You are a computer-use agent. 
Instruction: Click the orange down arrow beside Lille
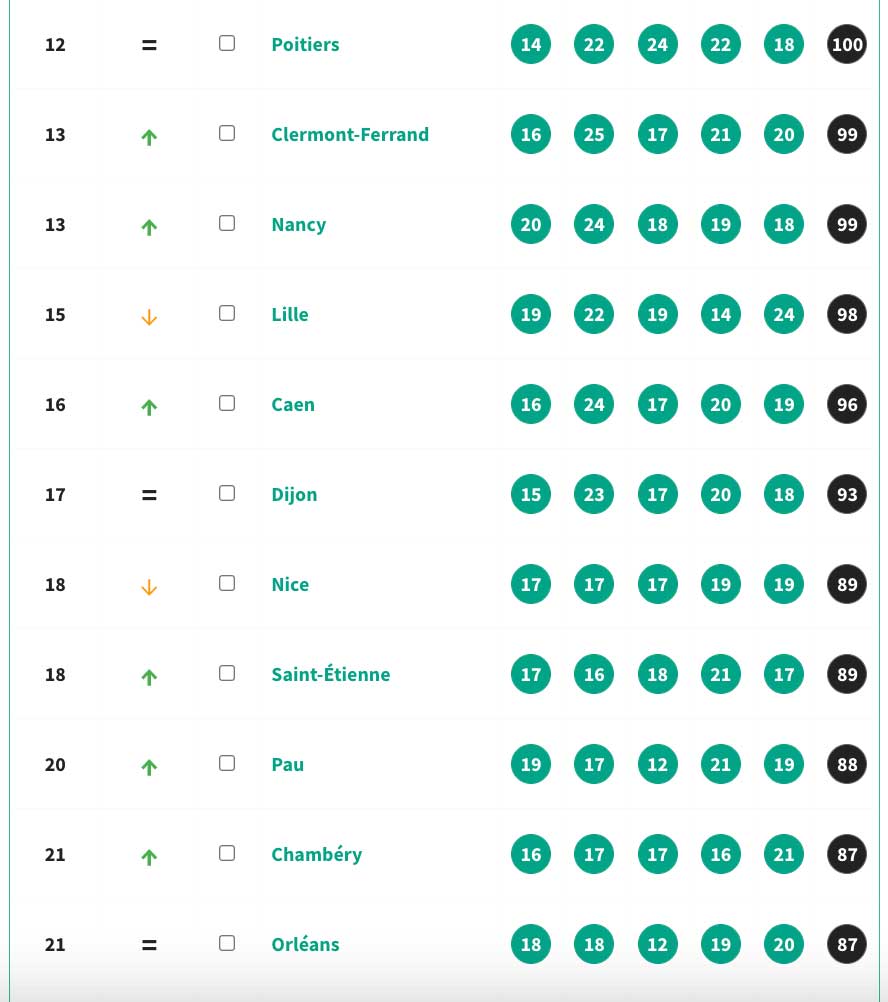coord(149,317)
